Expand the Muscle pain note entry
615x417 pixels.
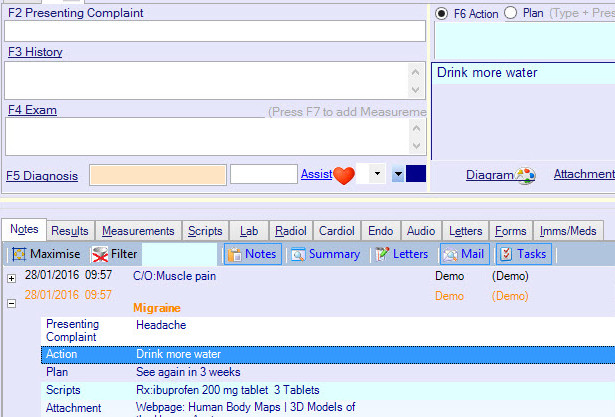(11, 279)
